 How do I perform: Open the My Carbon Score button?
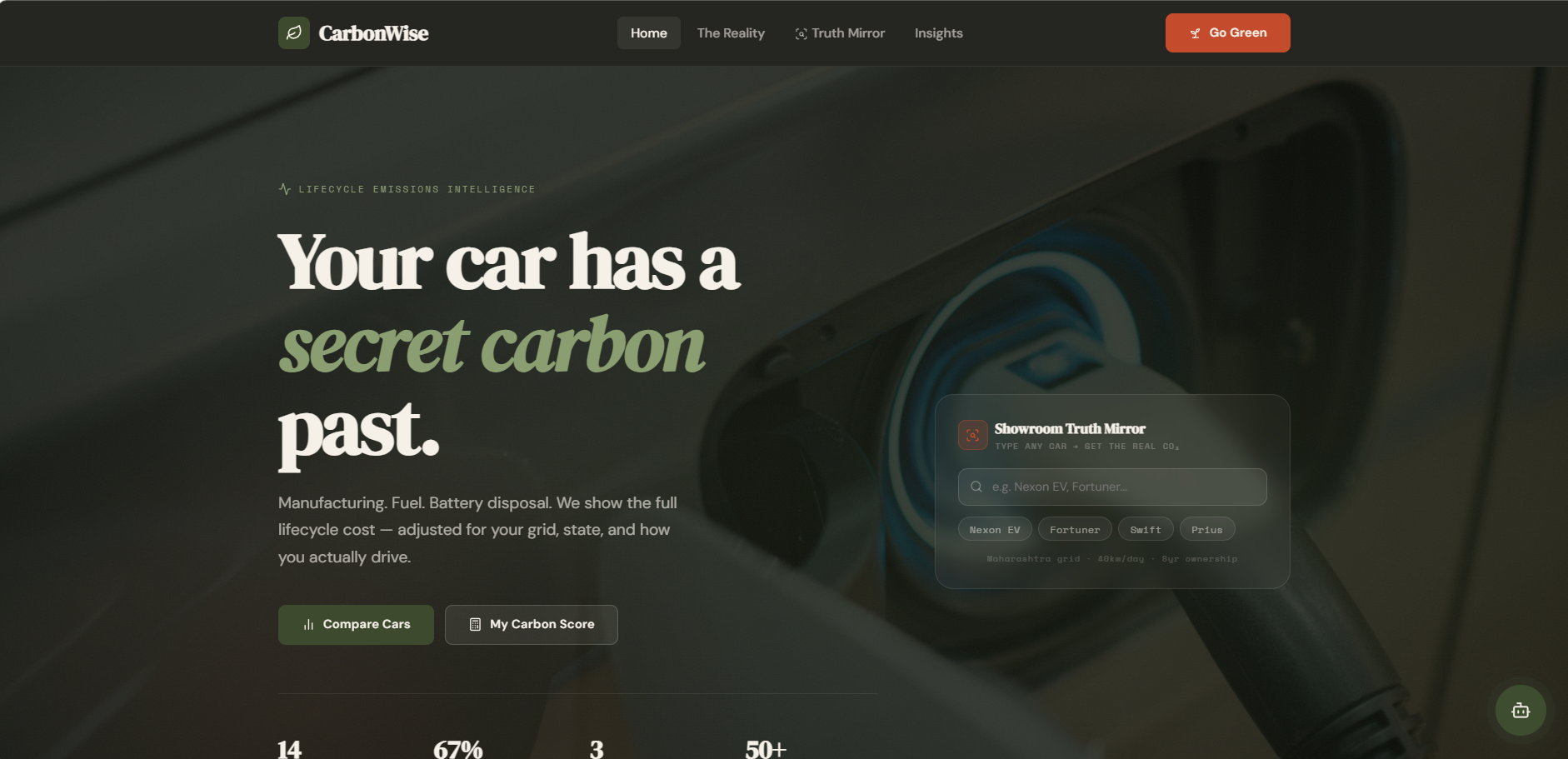coord(532,625)
